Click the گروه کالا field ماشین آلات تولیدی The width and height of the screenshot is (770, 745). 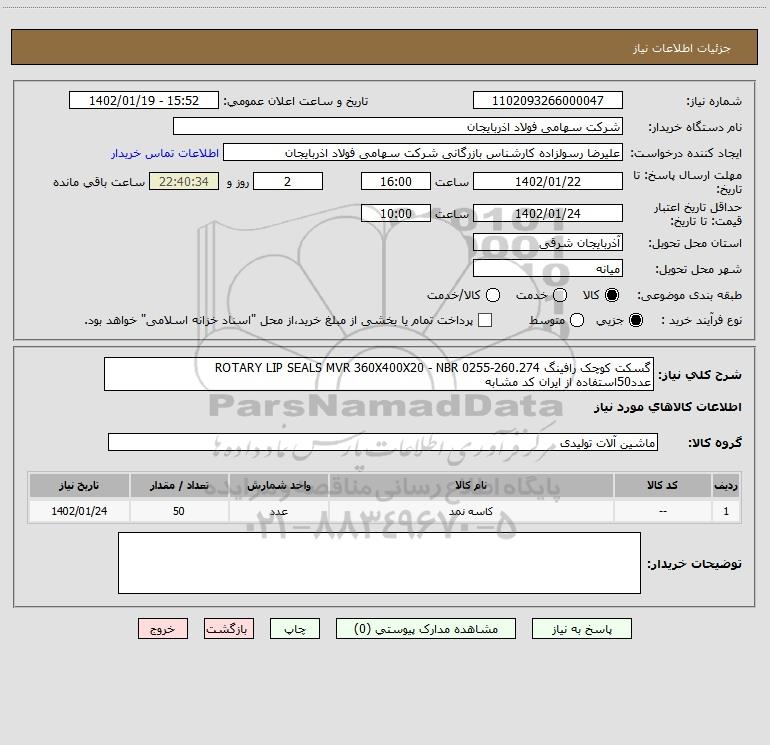click(383, 442)
